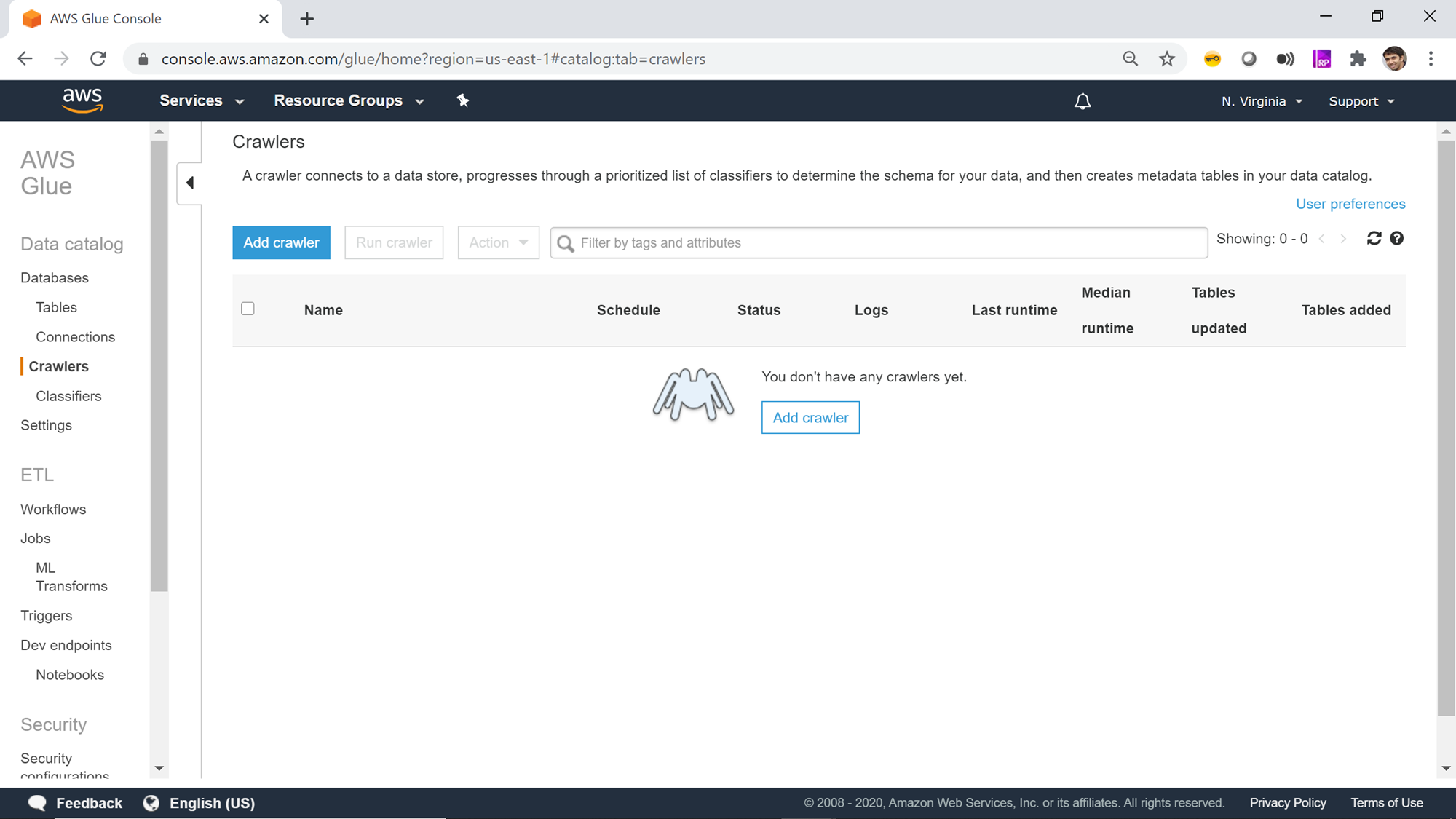Open the User preferences link
The height and width of the screenshot is (819, 1456).
1350,204
